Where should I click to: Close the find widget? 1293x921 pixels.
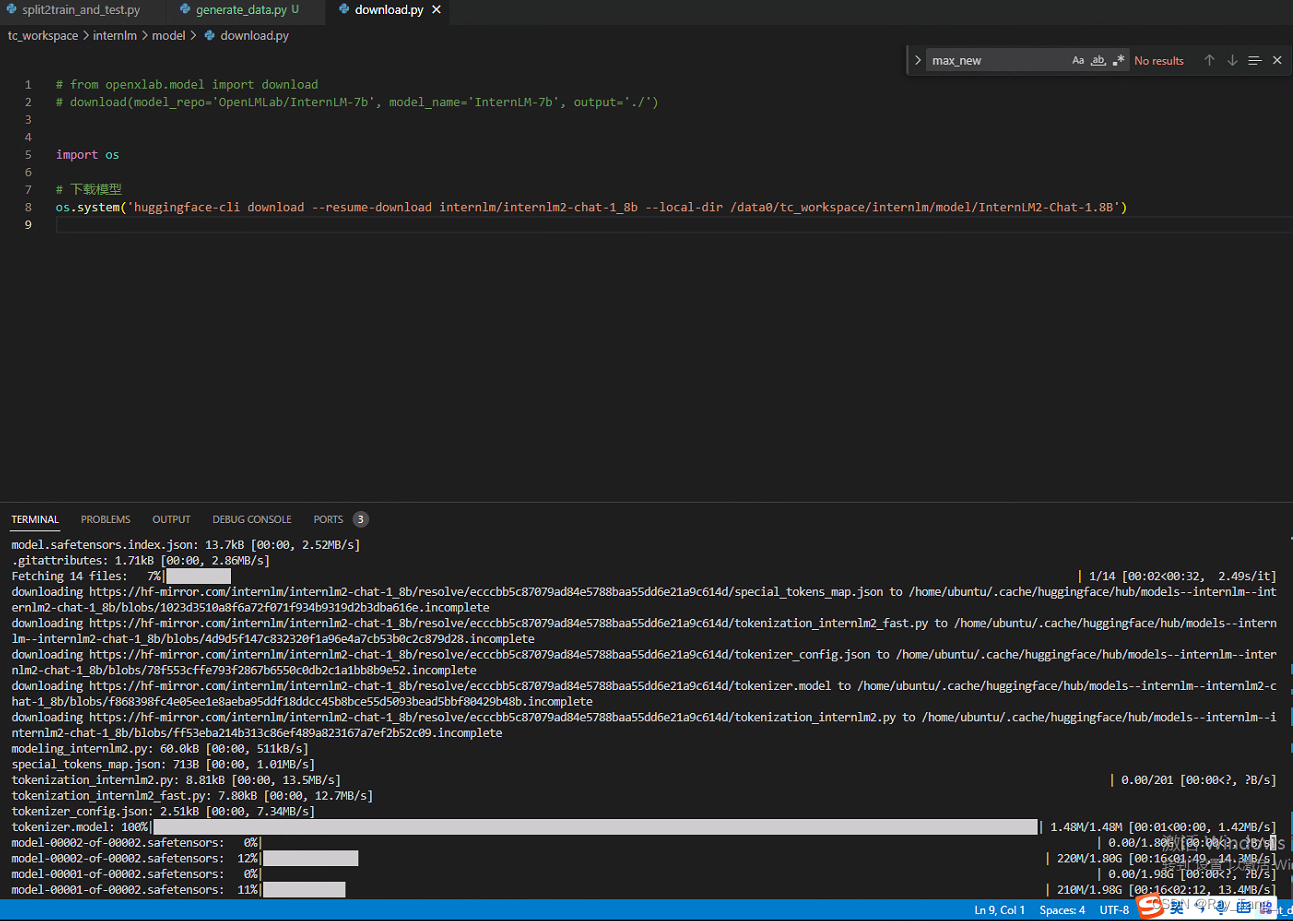click(1277, 60)
